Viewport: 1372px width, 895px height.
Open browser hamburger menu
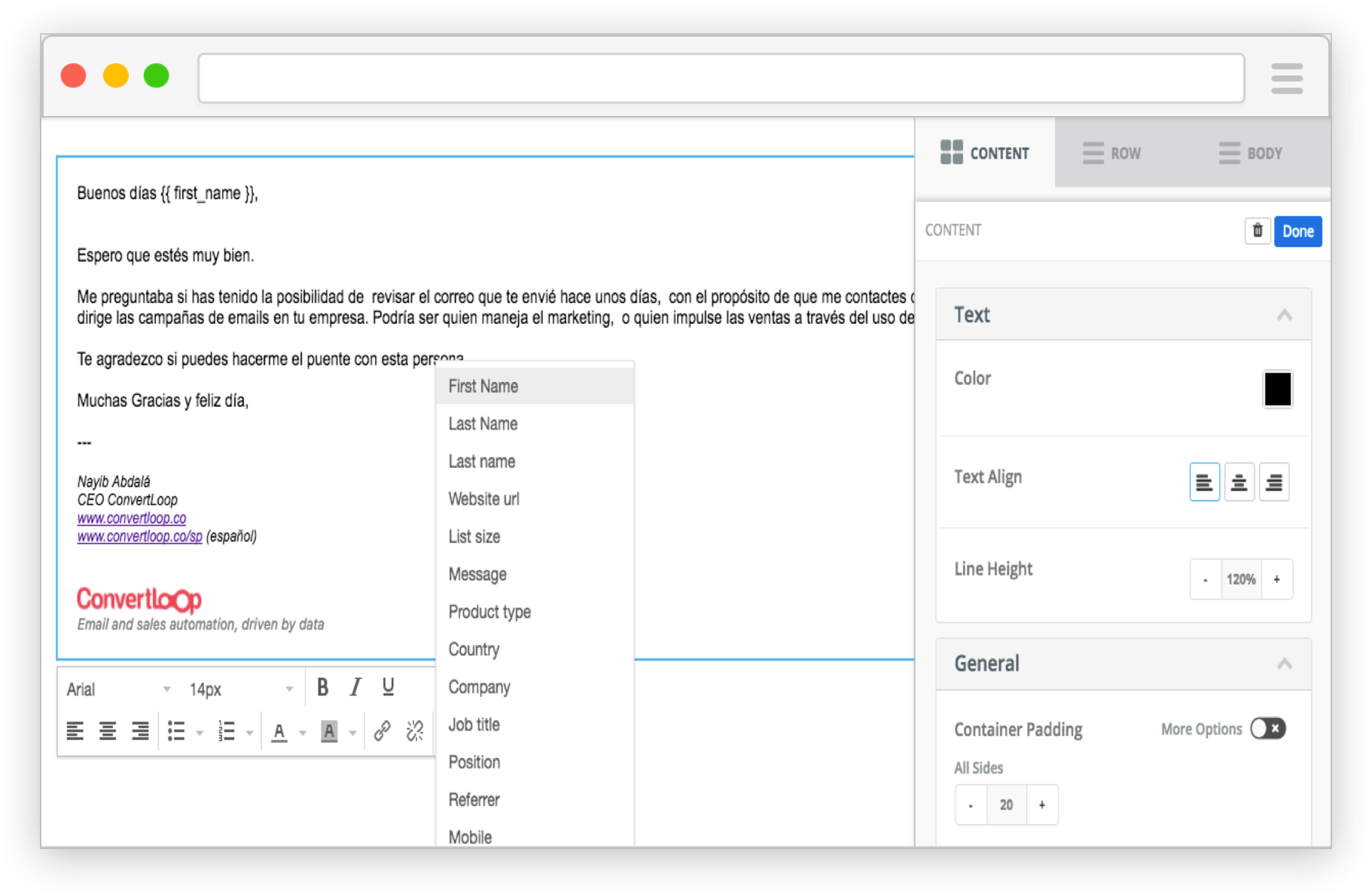(x=1286, y=78)
